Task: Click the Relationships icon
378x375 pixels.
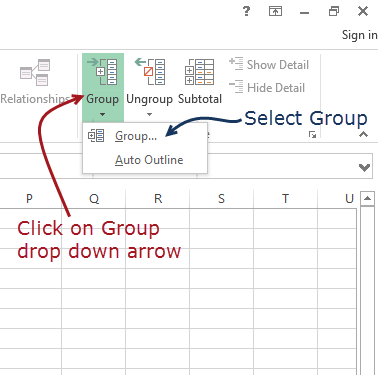Action: pyautogui.click(x=35, y=72)
